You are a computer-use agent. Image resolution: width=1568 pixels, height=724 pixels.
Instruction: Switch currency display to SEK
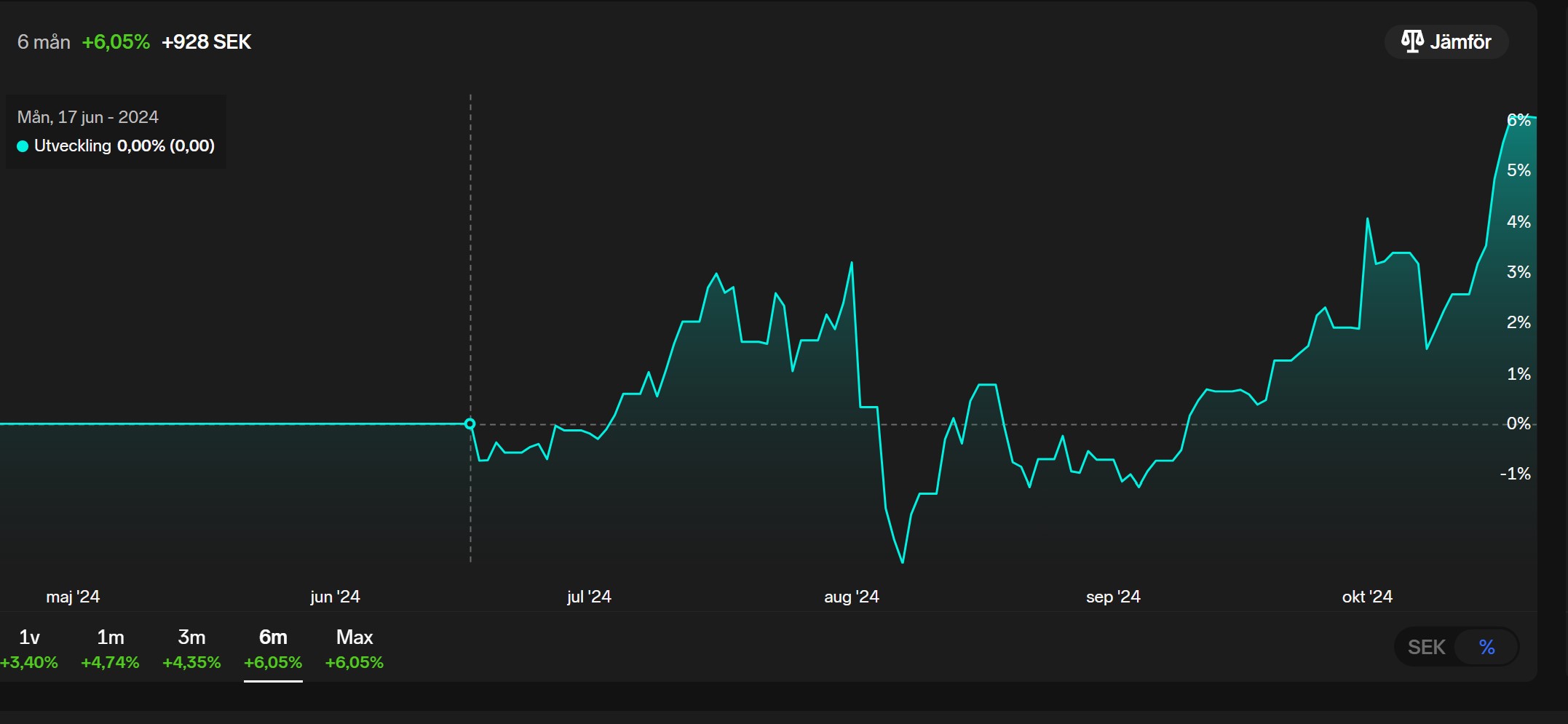point(1425,647)
